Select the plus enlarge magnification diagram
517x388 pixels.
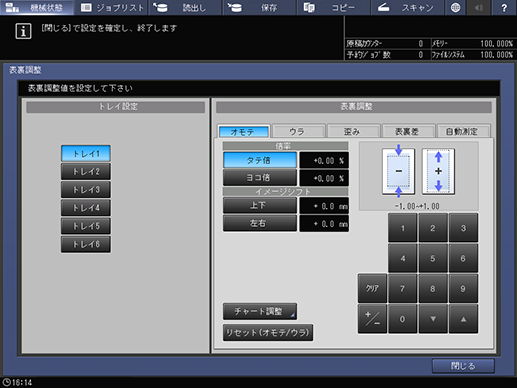pyautogui.click(x=438, y=171)
